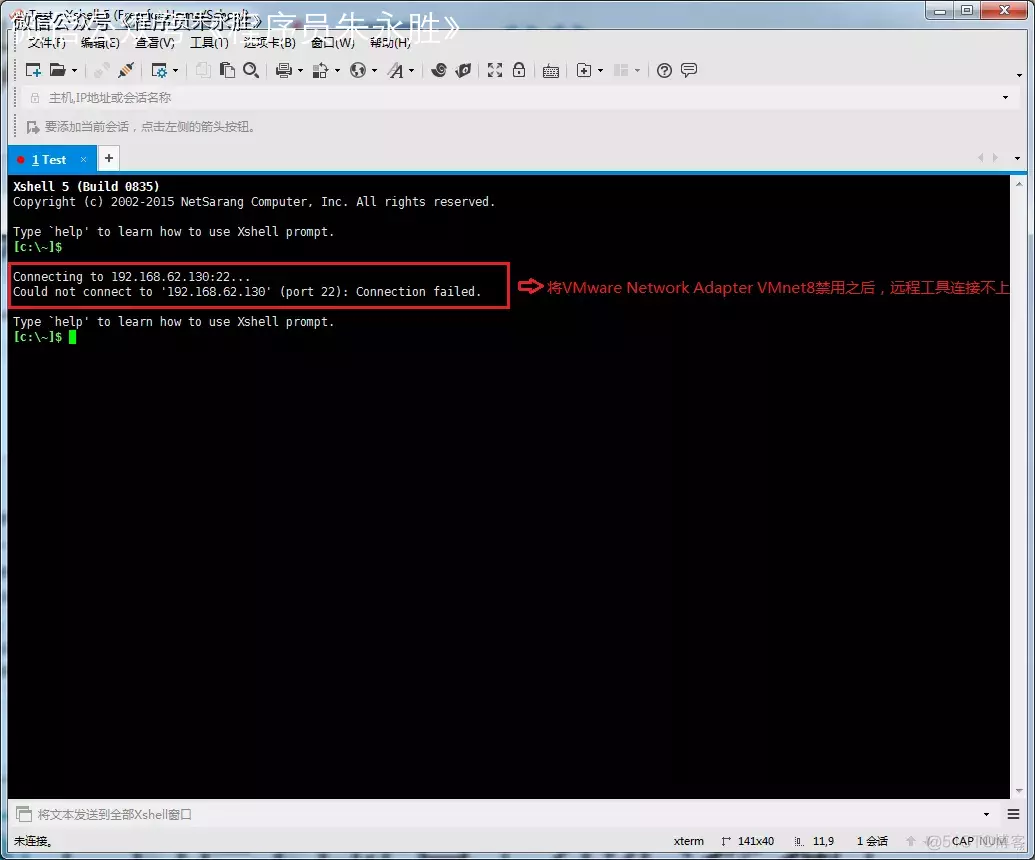This screenshot has width=1035, height=860.
Task: Expand the font icon dropdown arrow
Action: [x=411, y=71]
